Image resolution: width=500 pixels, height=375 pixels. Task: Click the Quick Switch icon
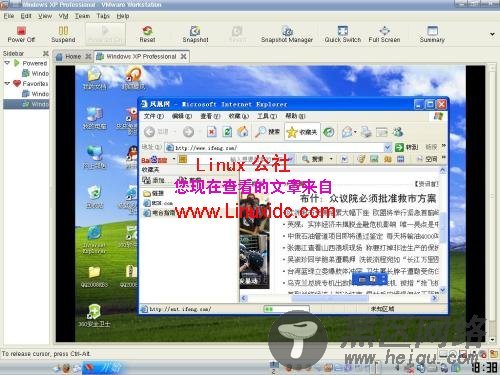click(343, 34)
